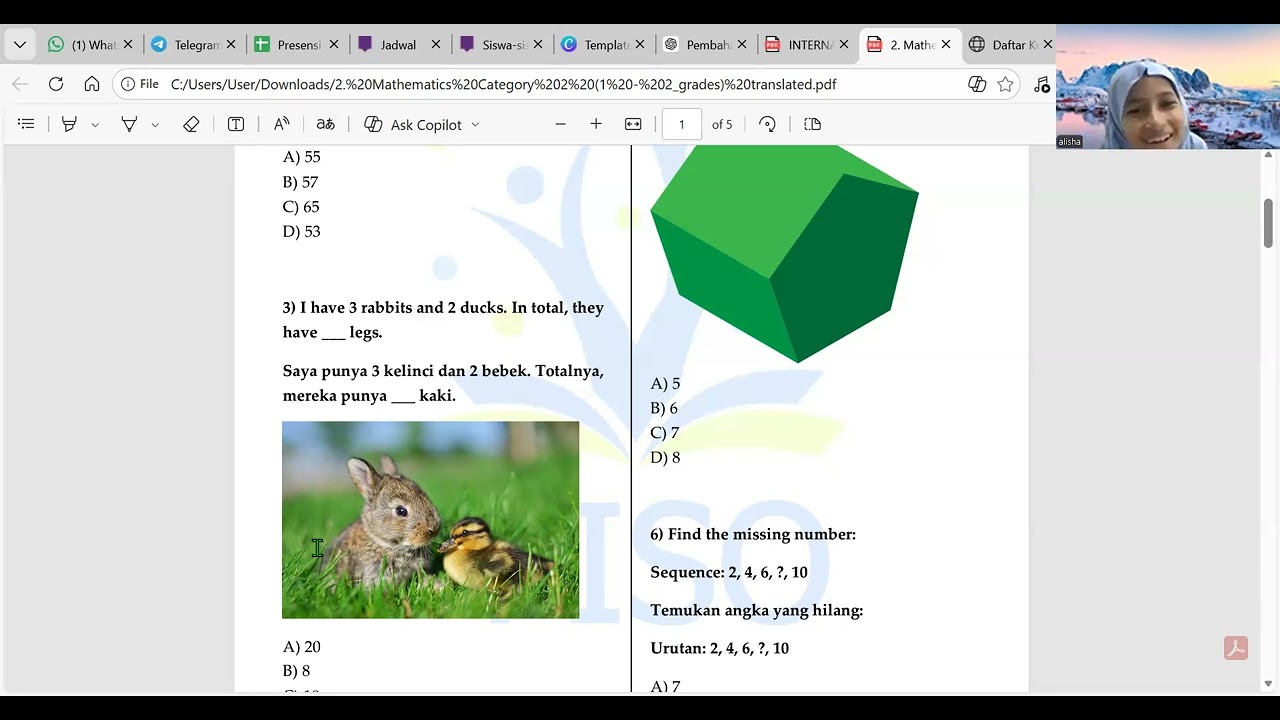Add this page to favorites star

tap(1005, 84)
